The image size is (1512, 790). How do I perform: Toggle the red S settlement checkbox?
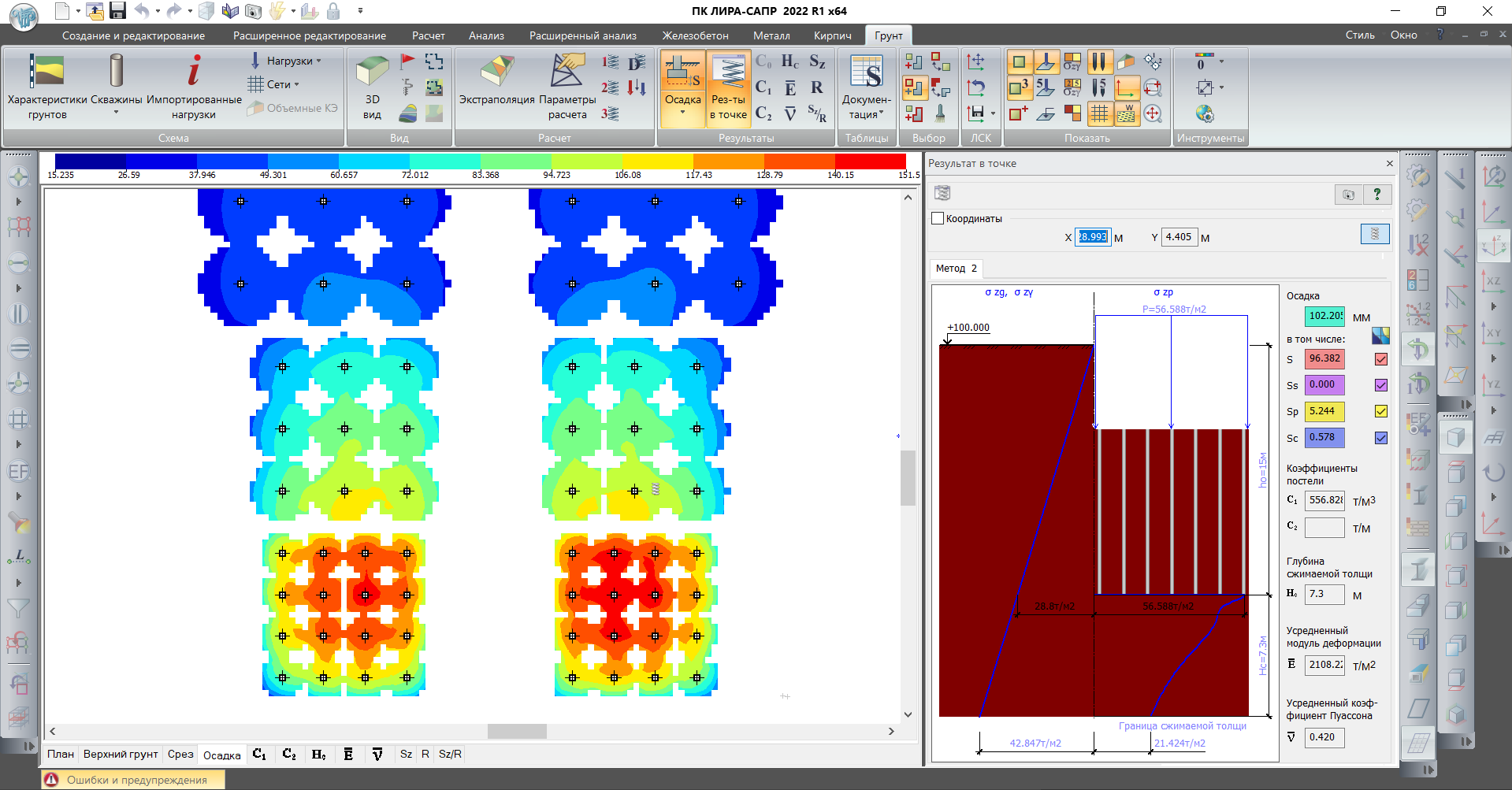(x=1381, y=359)
